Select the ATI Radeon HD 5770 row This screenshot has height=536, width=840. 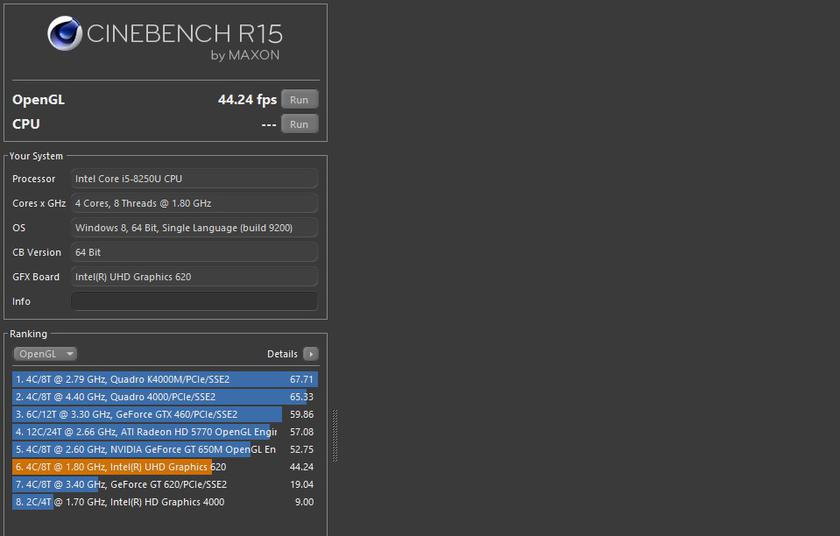165,432
